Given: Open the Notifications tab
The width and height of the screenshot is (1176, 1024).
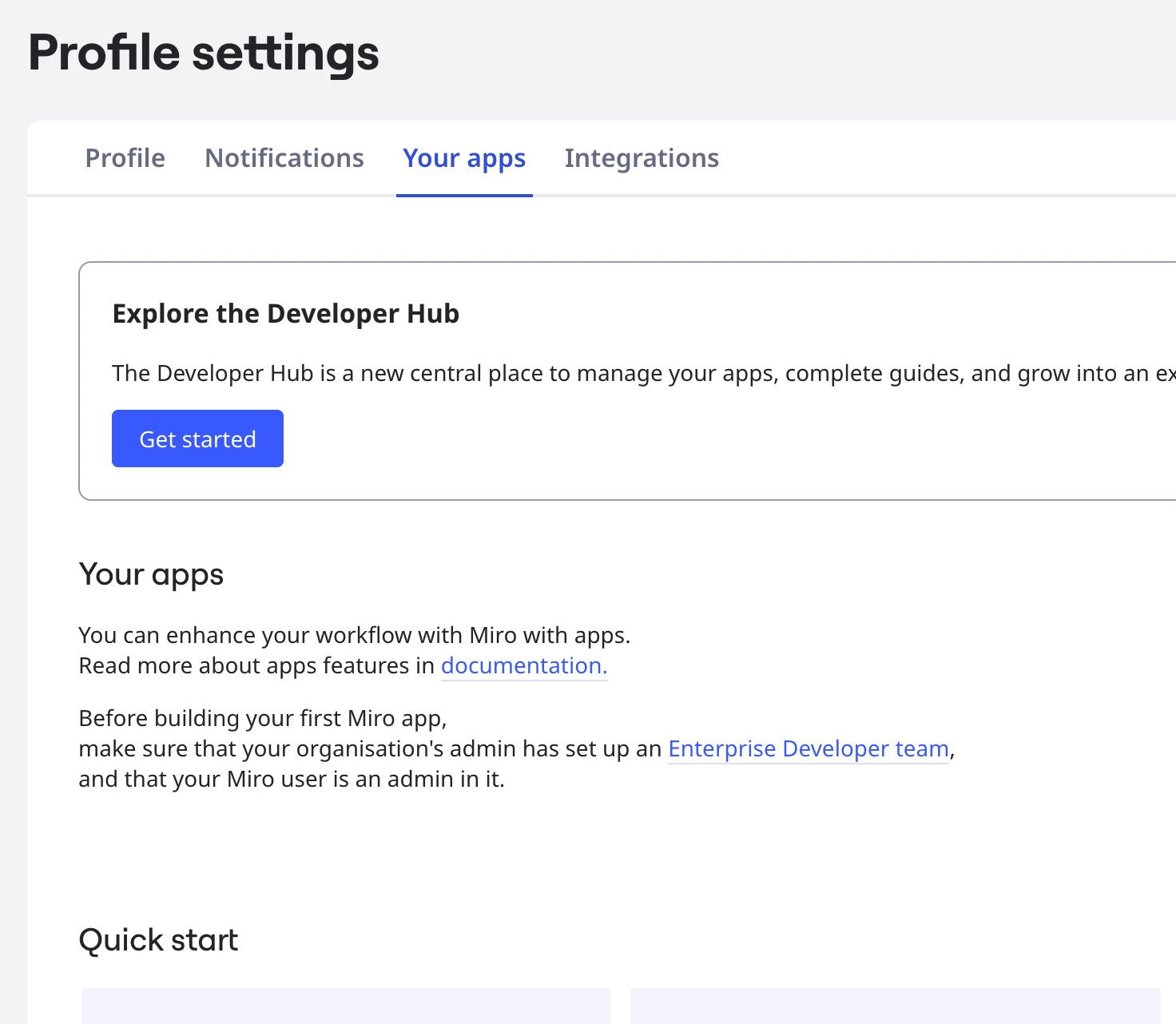Looking at the screenshot, I should tap(284, 158).
